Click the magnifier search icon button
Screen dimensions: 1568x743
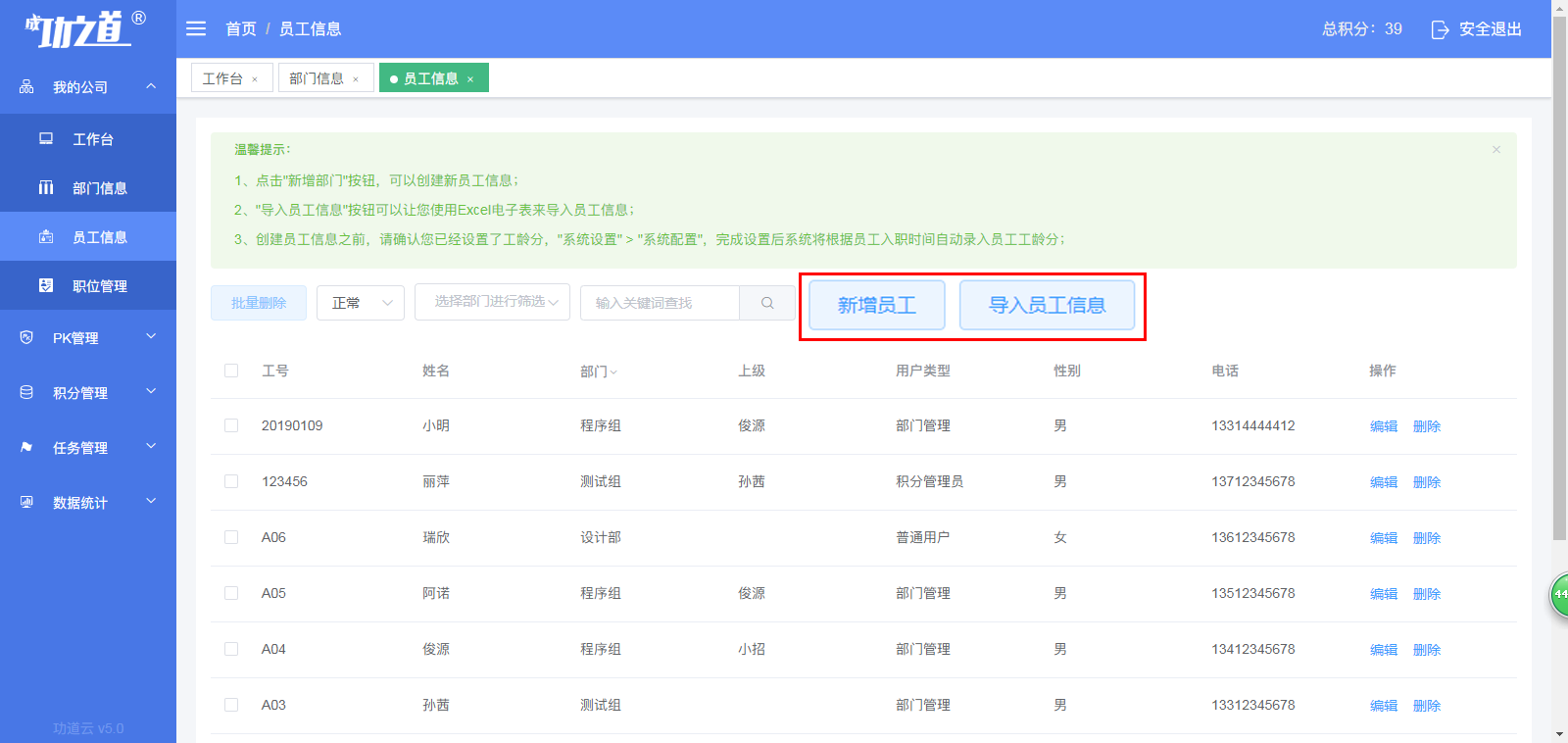tap(767, 303)
